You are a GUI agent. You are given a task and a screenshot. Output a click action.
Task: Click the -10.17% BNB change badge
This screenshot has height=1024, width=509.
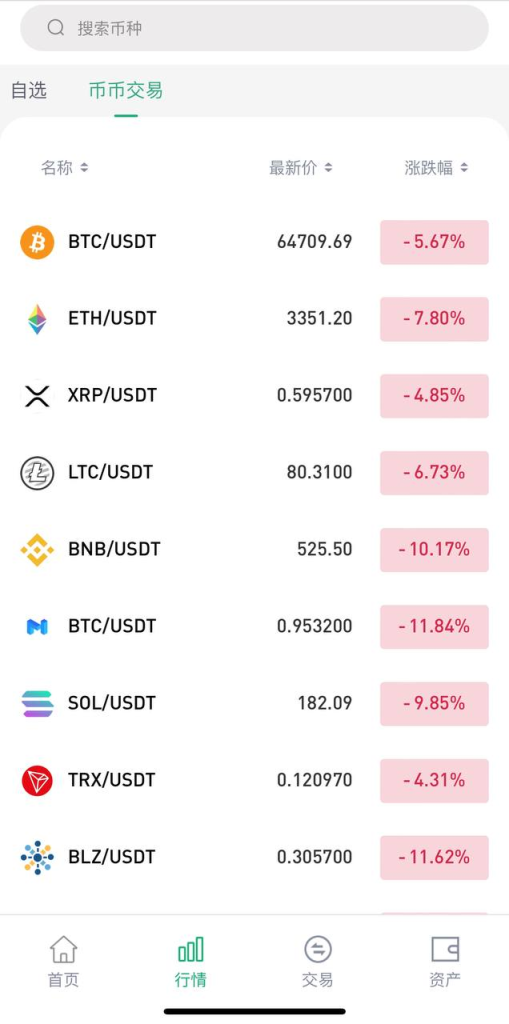point(435,550)
